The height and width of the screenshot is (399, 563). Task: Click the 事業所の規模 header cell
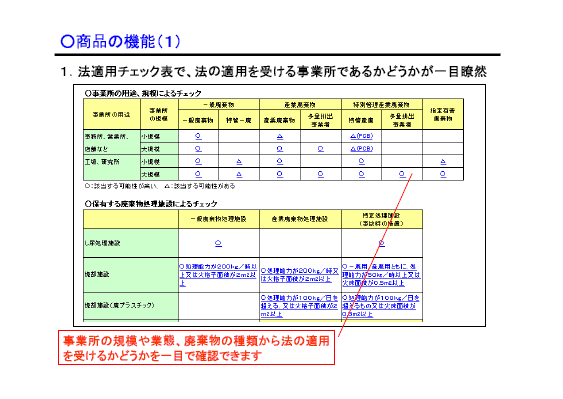(x=159, y=114)
